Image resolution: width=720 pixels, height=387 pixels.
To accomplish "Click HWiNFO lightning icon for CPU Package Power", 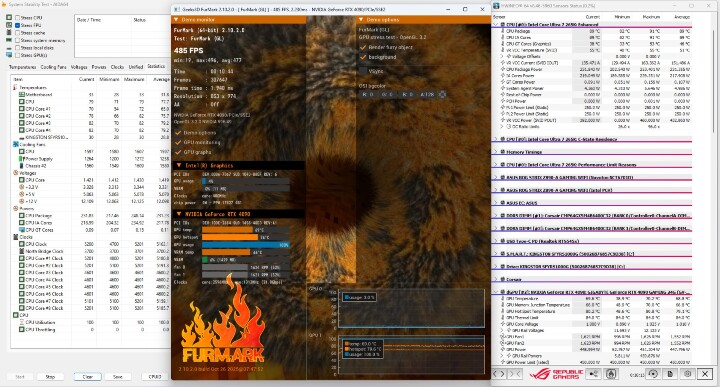I will point(503,69).
